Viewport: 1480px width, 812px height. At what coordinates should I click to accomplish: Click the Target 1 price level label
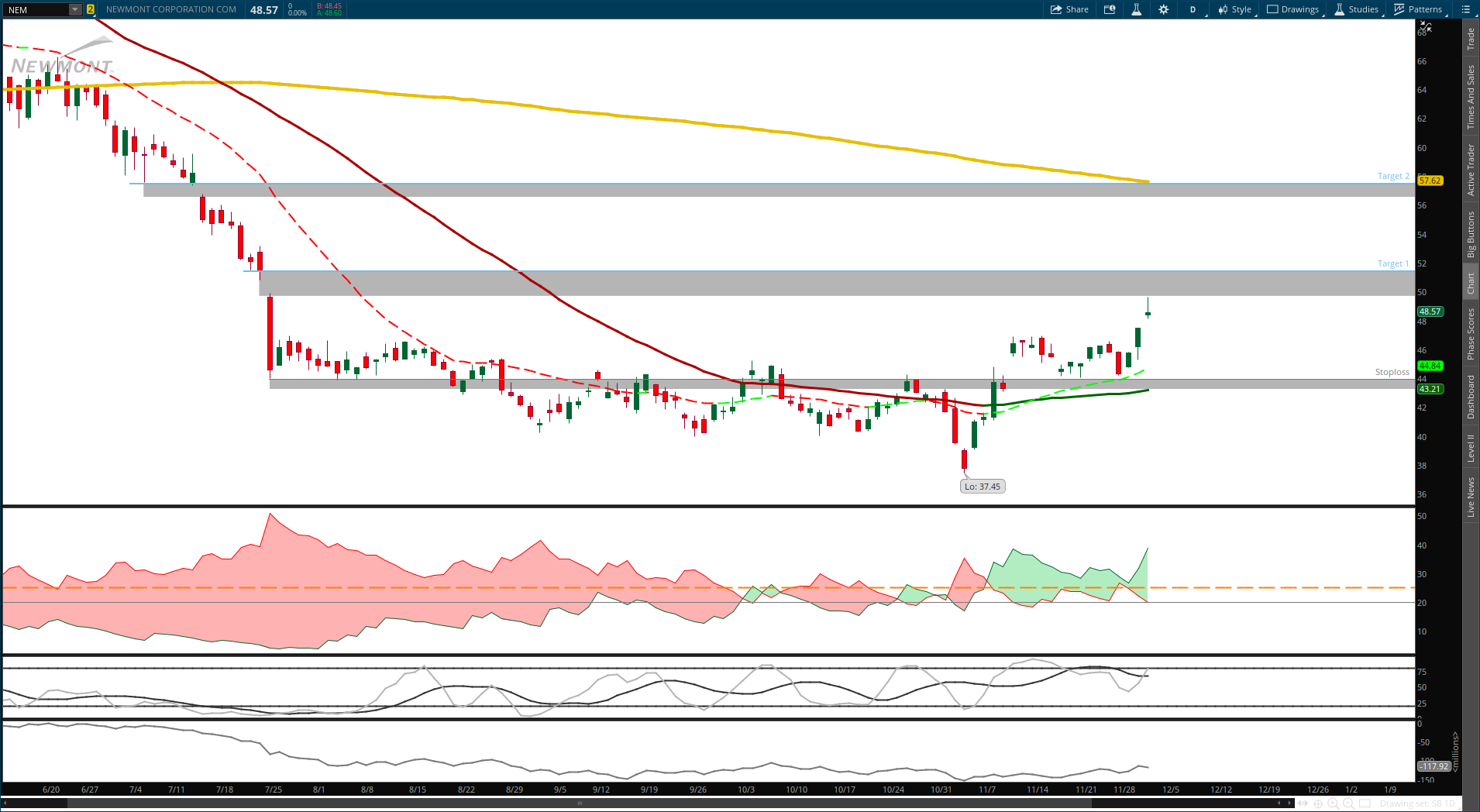(1393, 263)
